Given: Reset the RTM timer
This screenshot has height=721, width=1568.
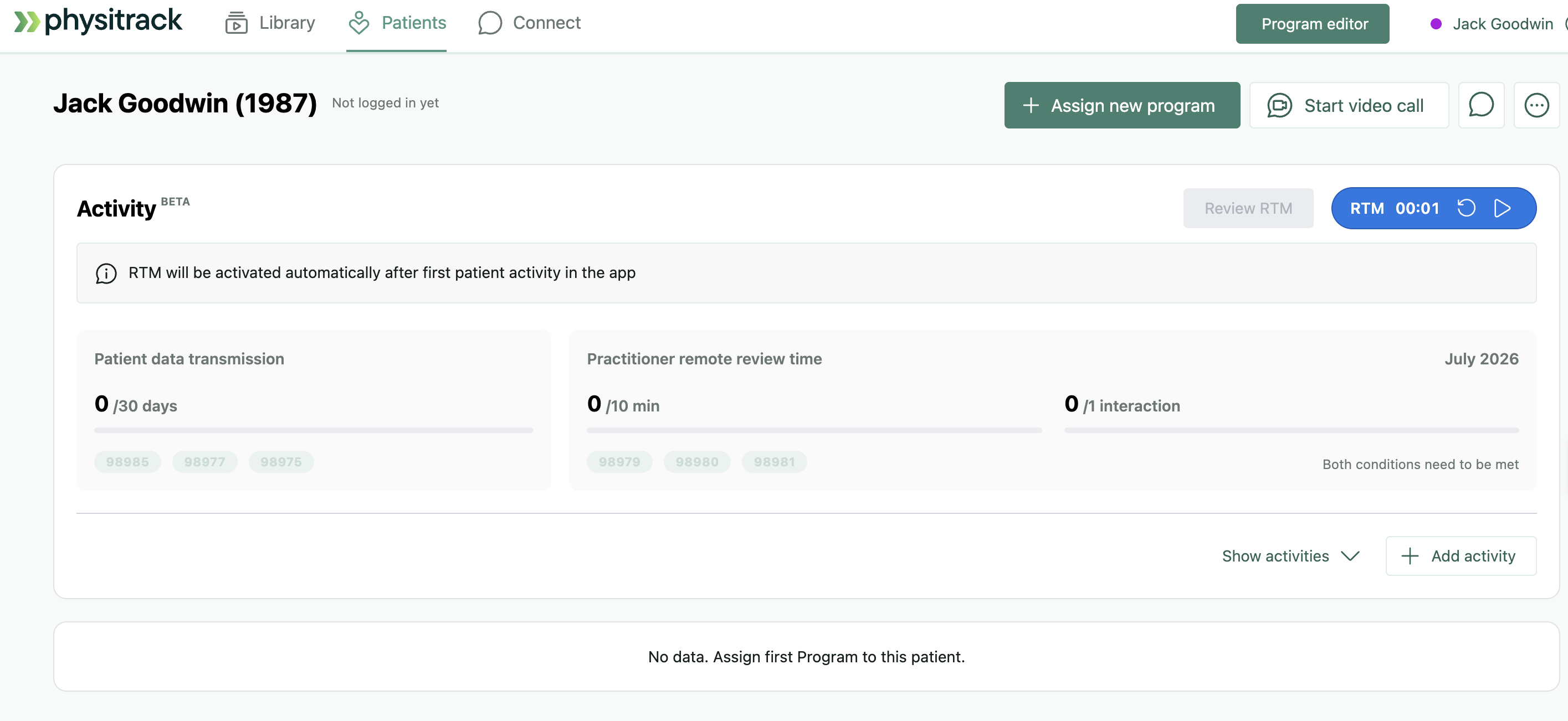Looking at the screenshot, I should [1467, 208].
